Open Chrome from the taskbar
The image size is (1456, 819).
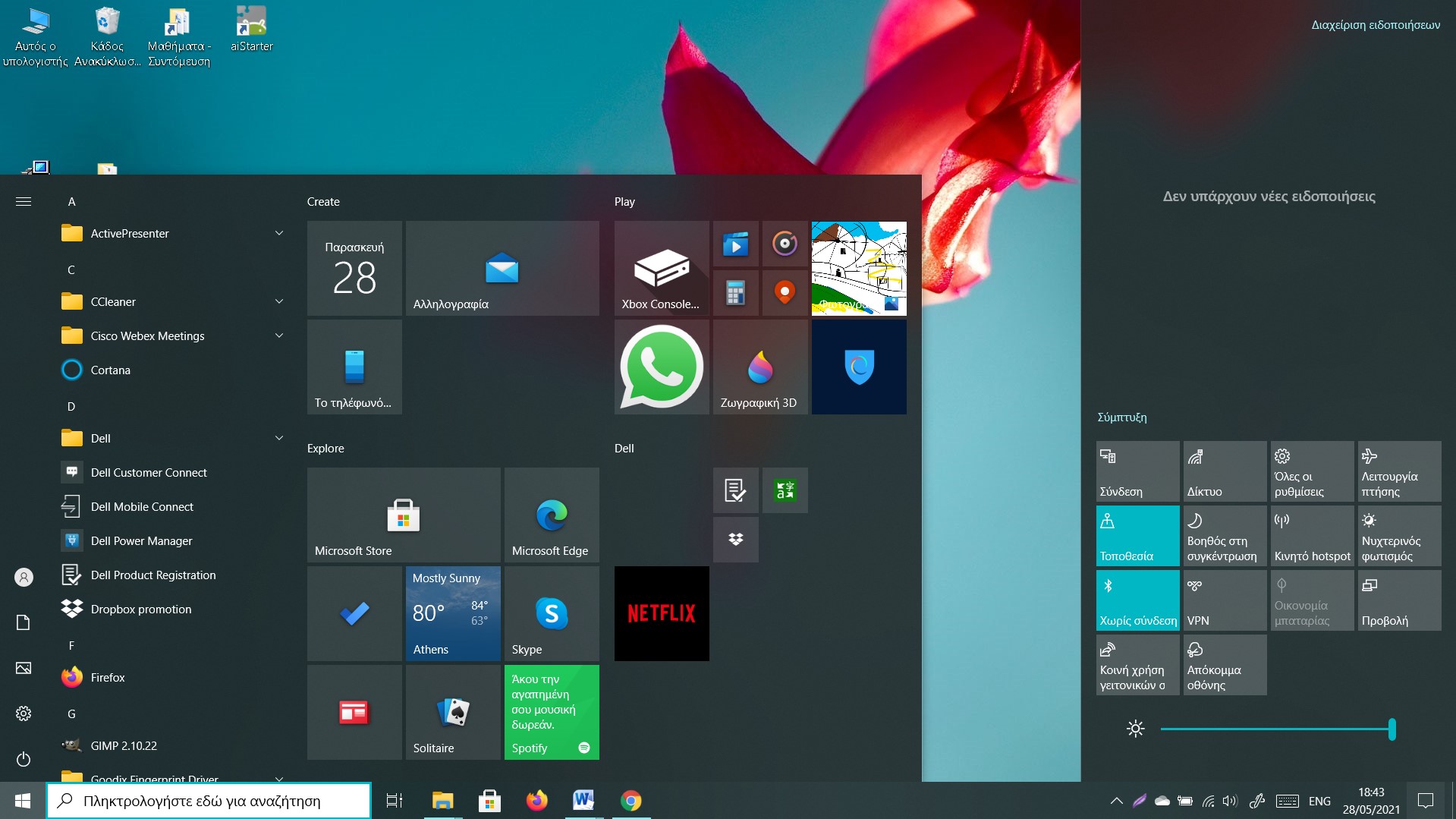(631, 801)
